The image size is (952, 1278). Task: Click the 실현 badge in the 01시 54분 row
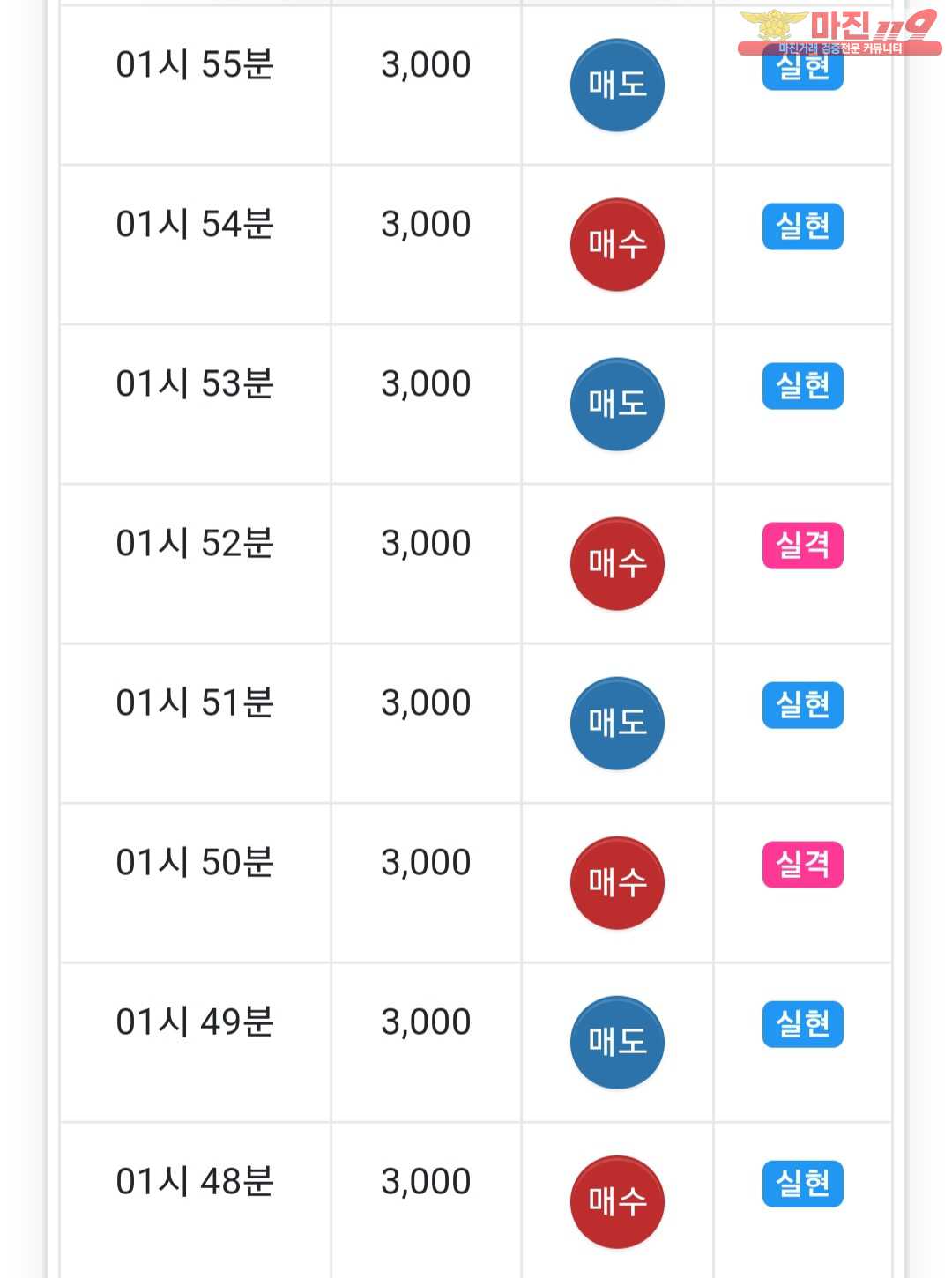[x=802, y=227]
